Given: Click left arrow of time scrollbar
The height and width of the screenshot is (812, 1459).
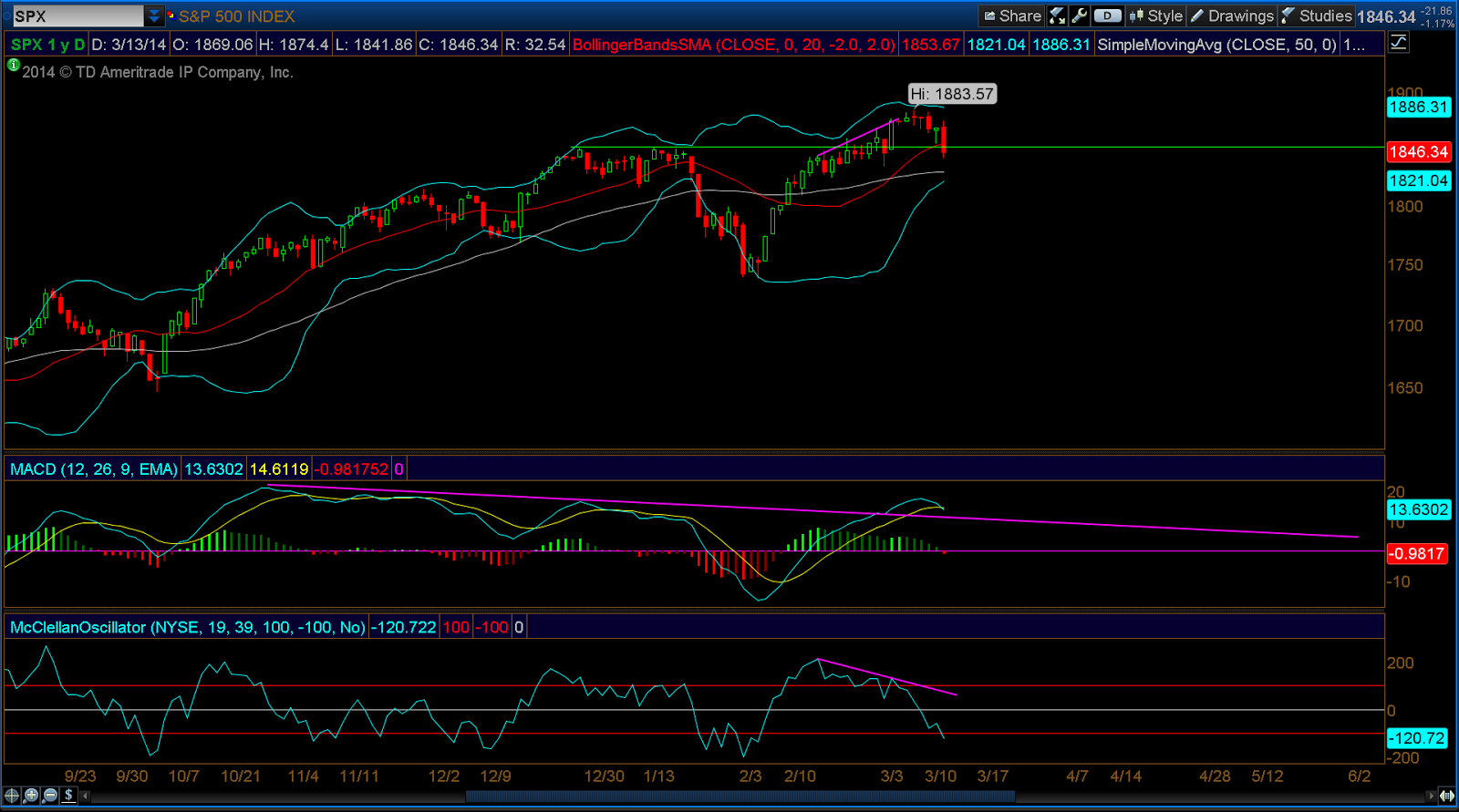Looking at the screenshot, I should 86,796.
